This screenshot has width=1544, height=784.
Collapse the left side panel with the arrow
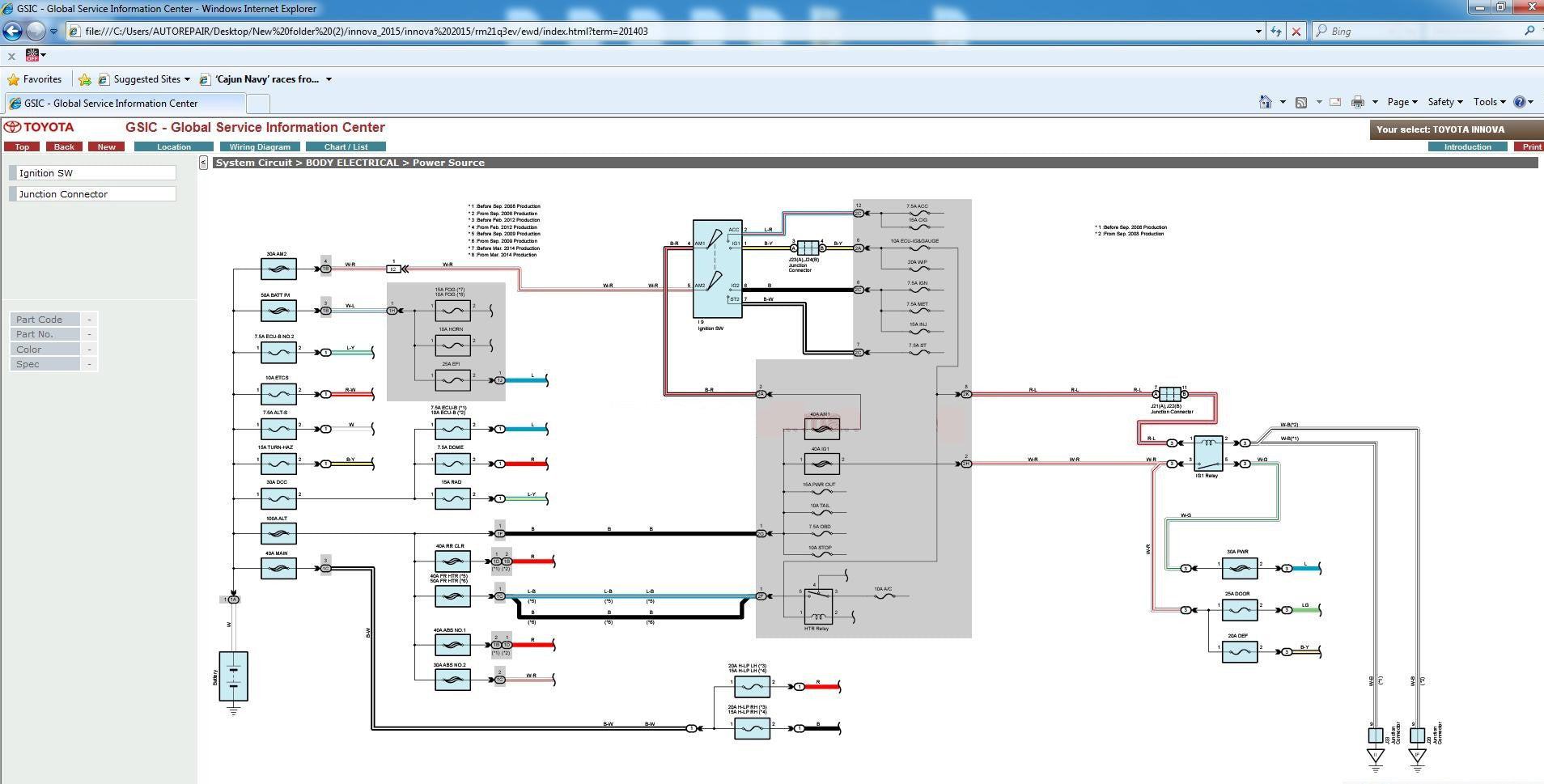coord(203,163)
